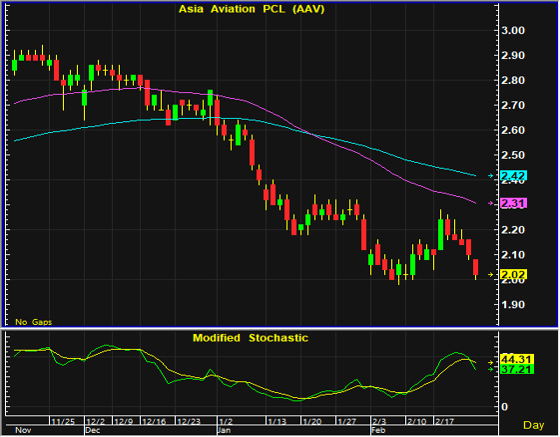The height and width of the screenshot is (437, 560).
Task: Click the magenta 2.31 moving average value label
Action: tap(513, 203)
